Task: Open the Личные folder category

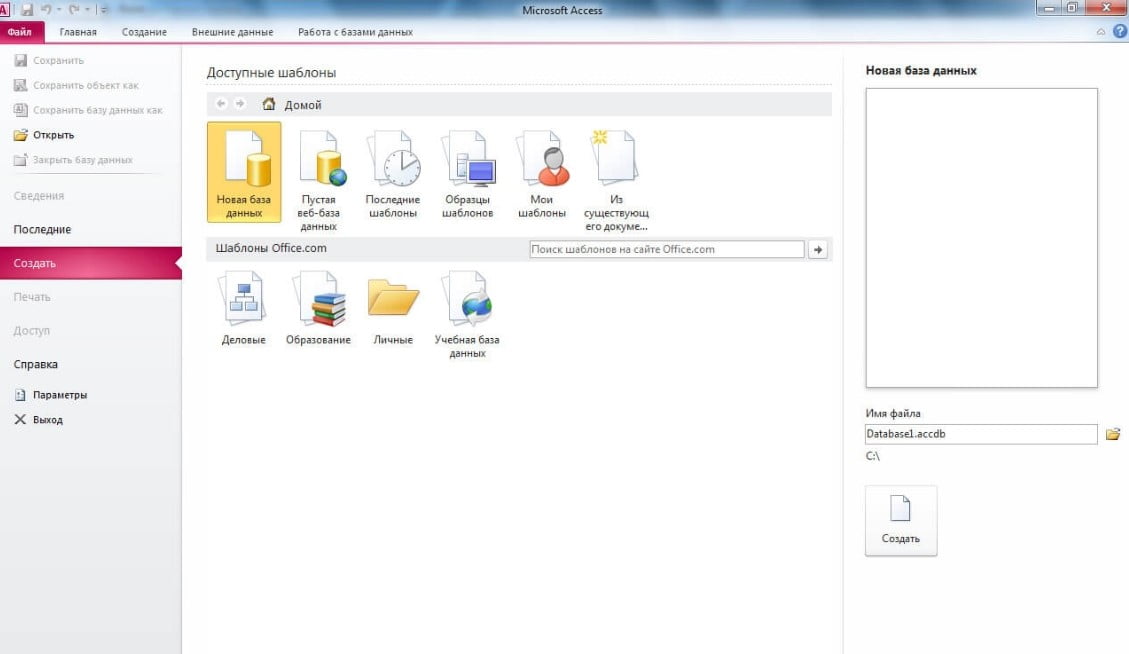Action: click(392, 308)
